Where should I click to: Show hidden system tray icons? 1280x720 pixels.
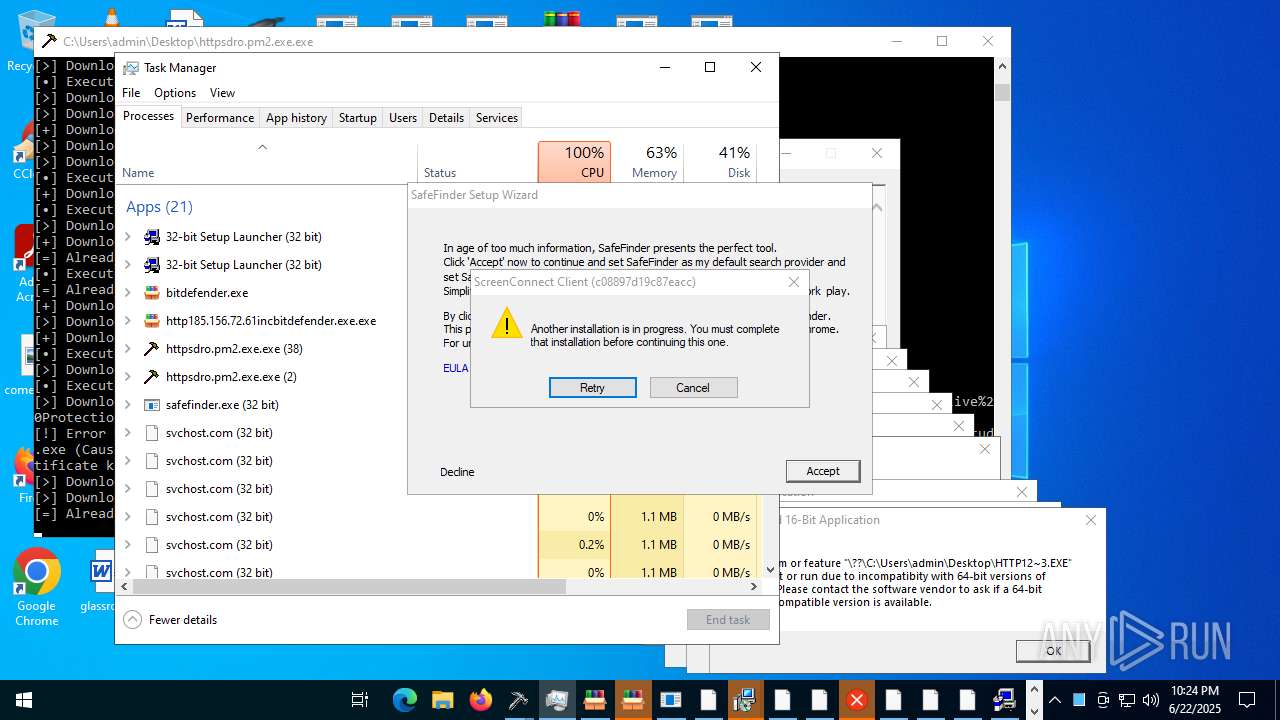pyautogui.click(x=1055, y=700)
